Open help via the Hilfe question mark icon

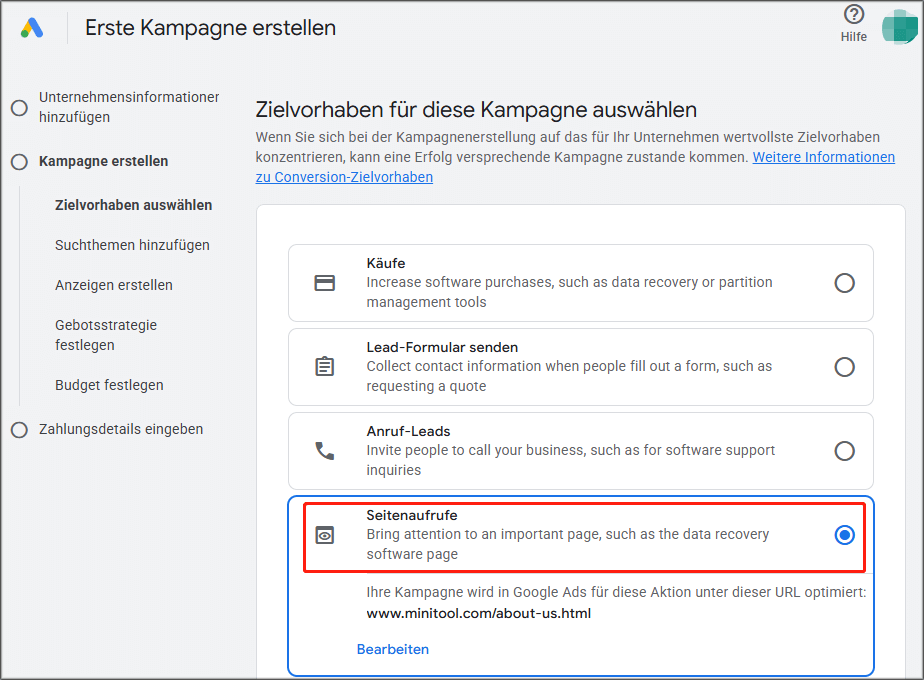click(853, 15)
